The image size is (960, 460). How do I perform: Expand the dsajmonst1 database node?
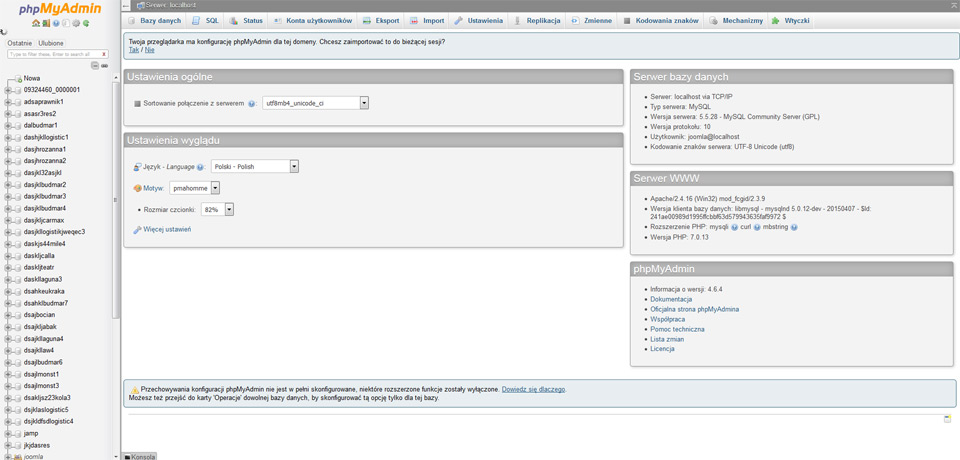click(x=8, y=374)
